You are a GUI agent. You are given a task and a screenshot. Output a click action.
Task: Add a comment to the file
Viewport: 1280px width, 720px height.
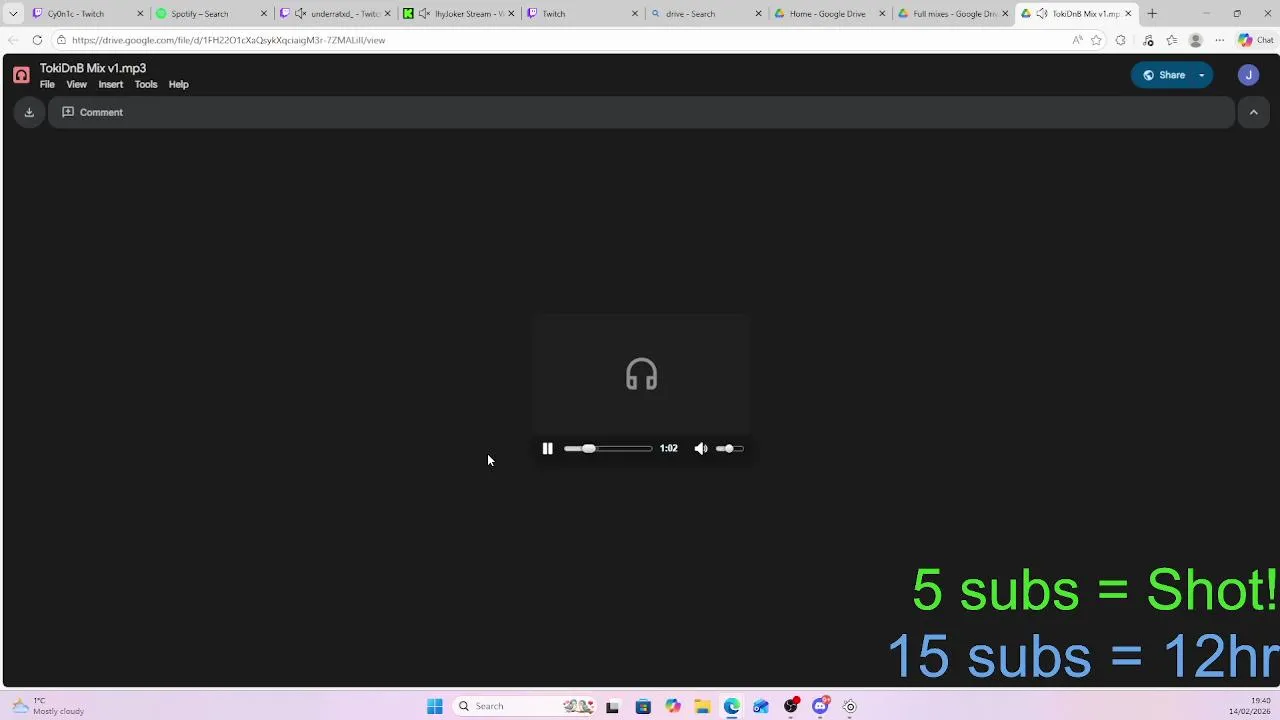(x=92, y=112)
